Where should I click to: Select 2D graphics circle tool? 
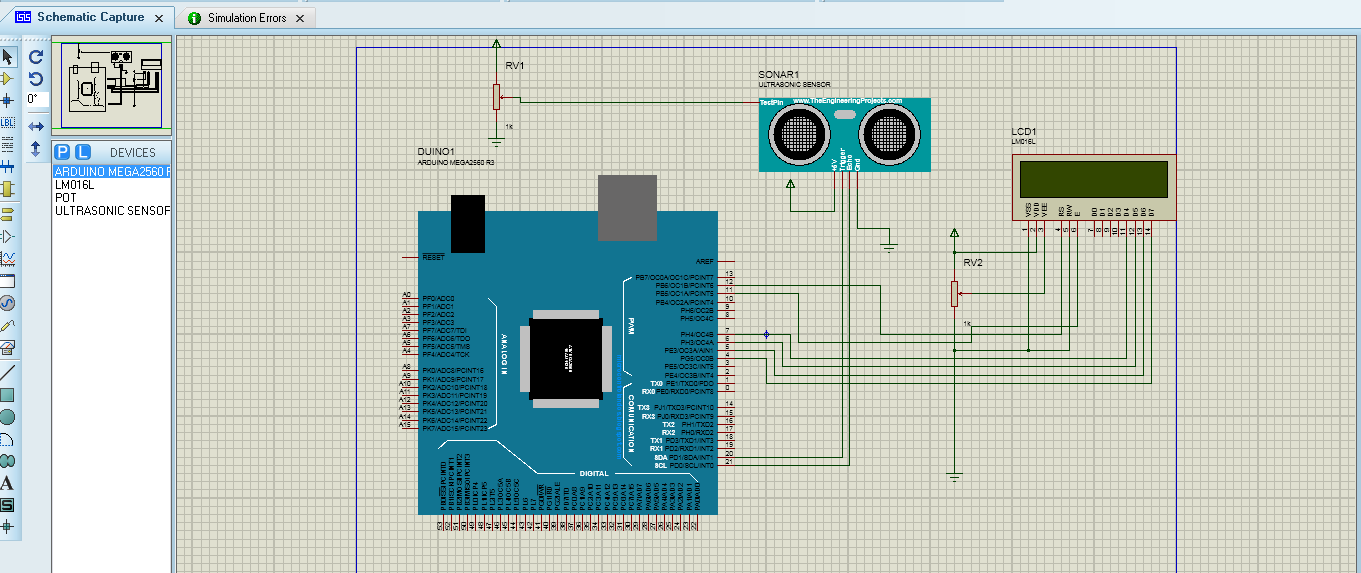click(7, 416)
